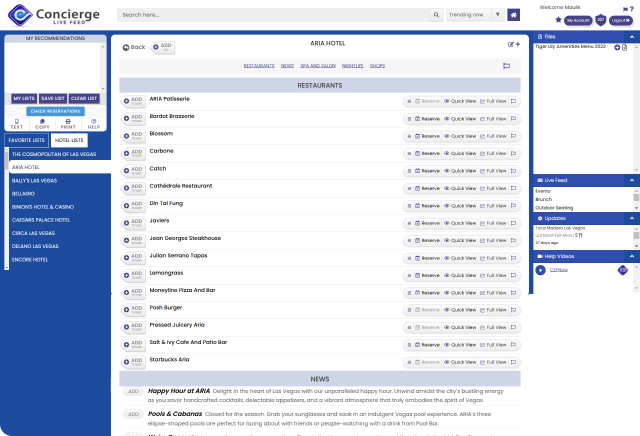Jump to Shops section link

pyautogui.click(x=378, y=66)
